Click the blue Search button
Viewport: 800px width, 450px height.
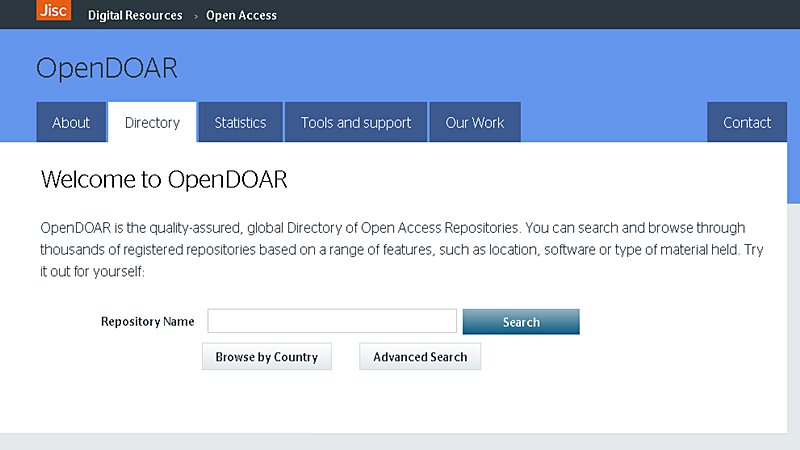pos(521,321)
